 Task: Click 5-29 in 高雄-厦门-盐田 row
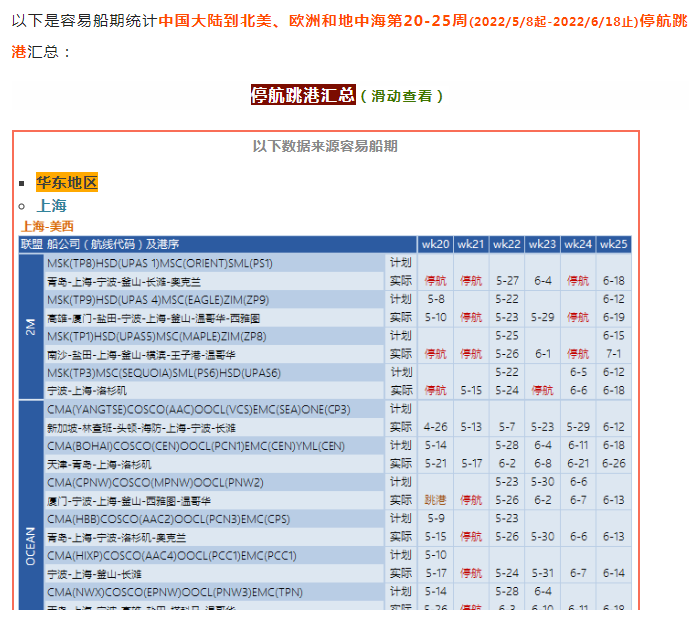point(543,317)
